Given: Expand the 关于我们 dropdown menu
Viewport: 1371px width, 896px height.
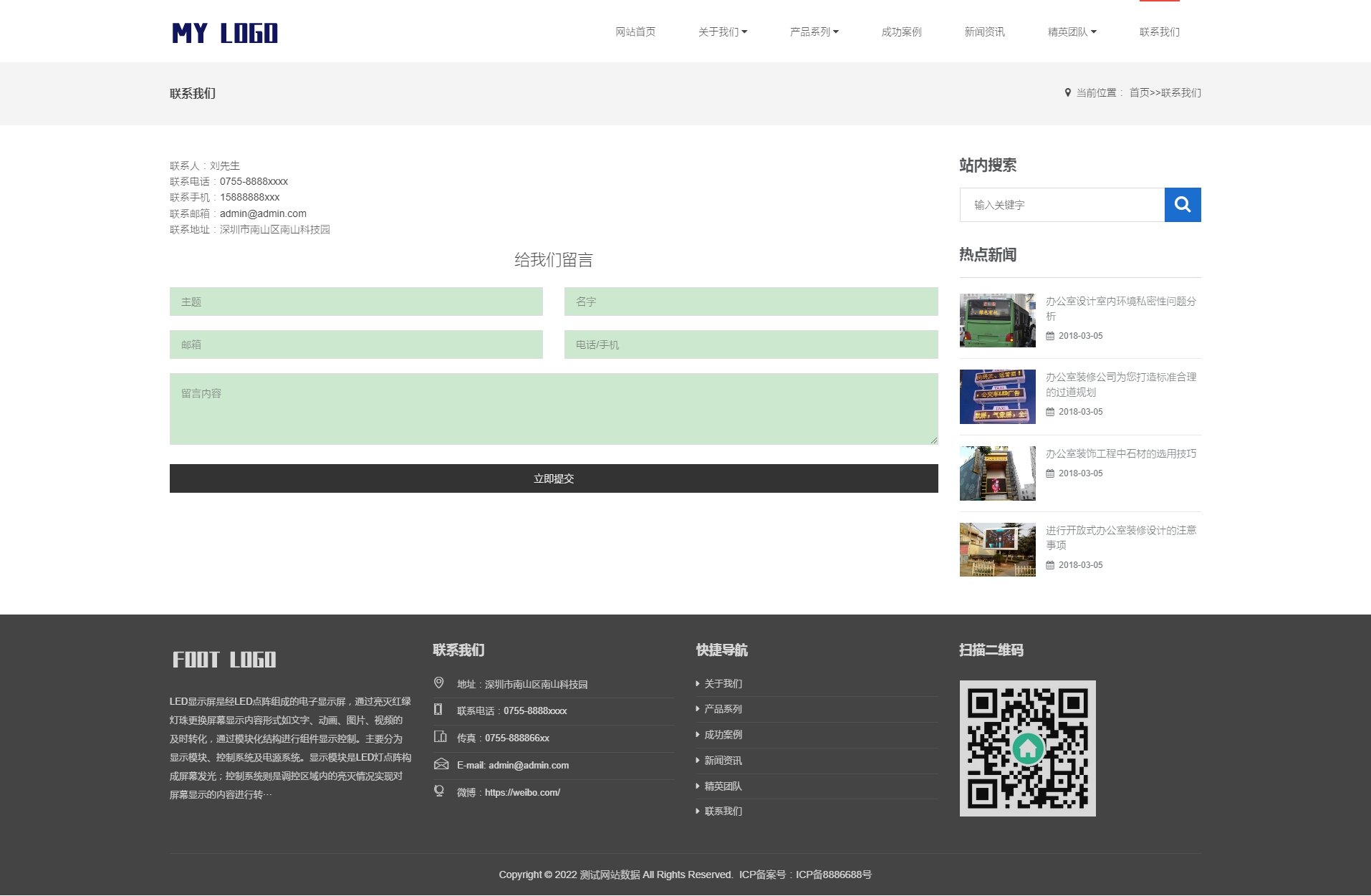Looking at the screenshot, I should tap(722, 32).
